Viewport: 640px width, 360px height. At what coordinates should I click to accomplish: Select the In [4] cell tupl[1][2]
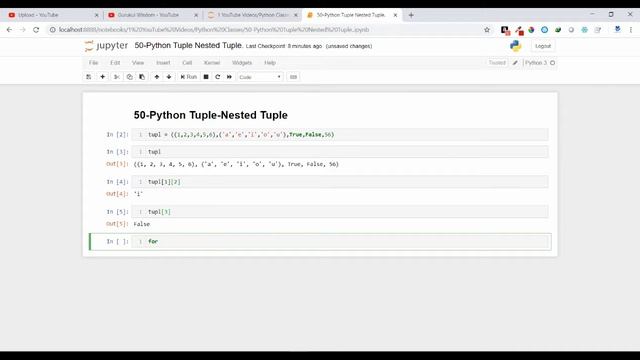[340, 182]
